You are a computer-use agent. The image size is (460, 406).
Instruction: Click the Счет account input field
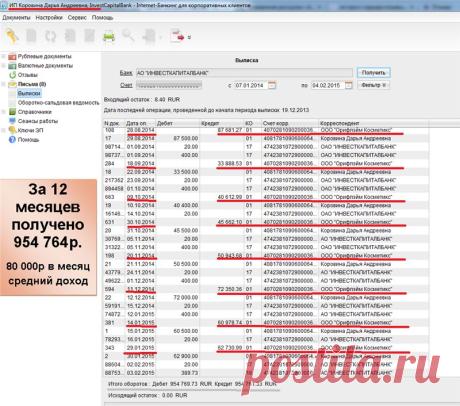coord(169,85)
